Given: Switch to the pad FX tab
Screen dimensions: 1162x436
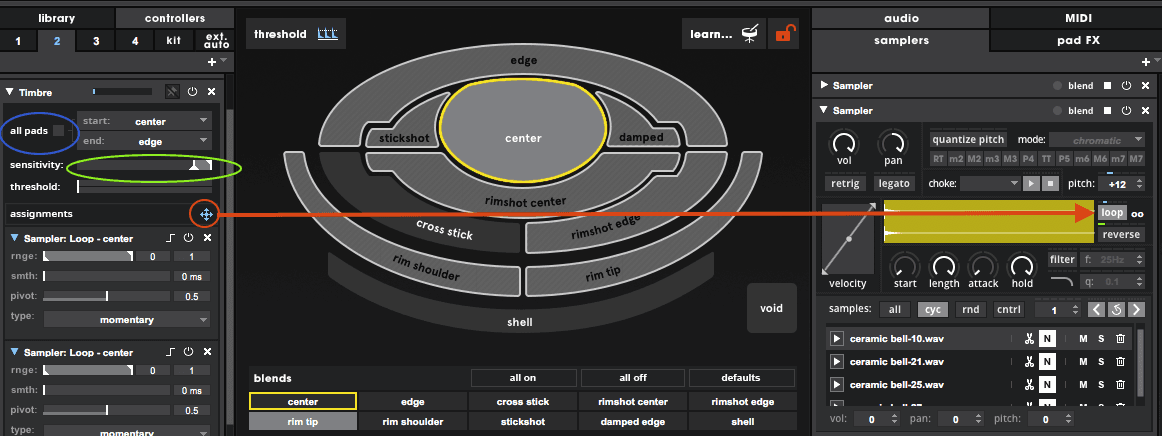Looking at the screenshot, I should (x=1075, y=40).
